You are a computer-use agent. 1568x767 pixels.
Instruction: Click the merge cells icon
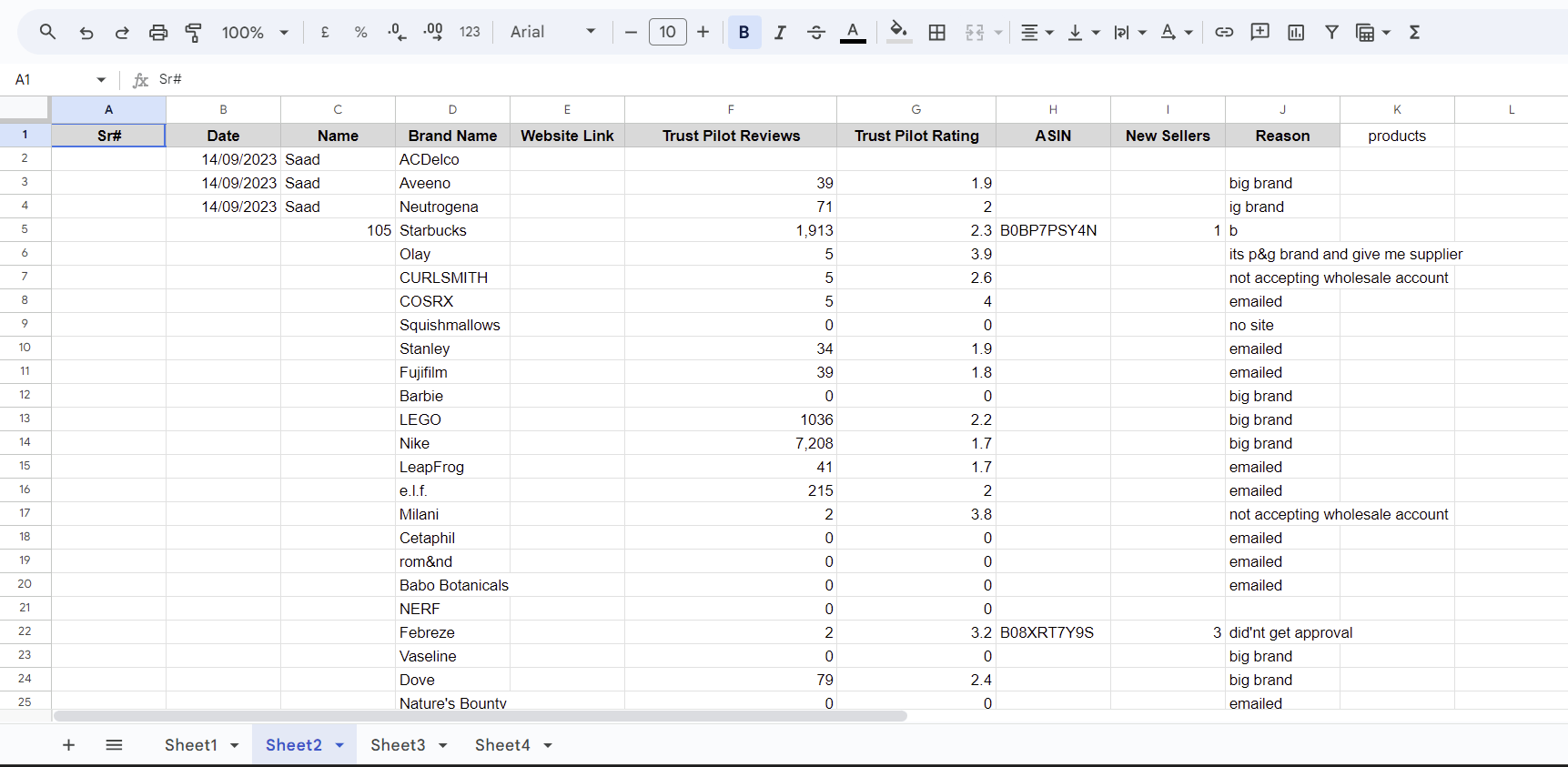coord(975,32)
